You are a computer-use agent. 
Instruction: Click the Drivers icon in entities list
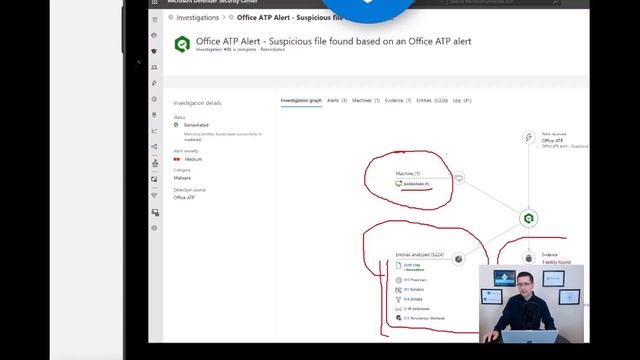coord(398,300)
